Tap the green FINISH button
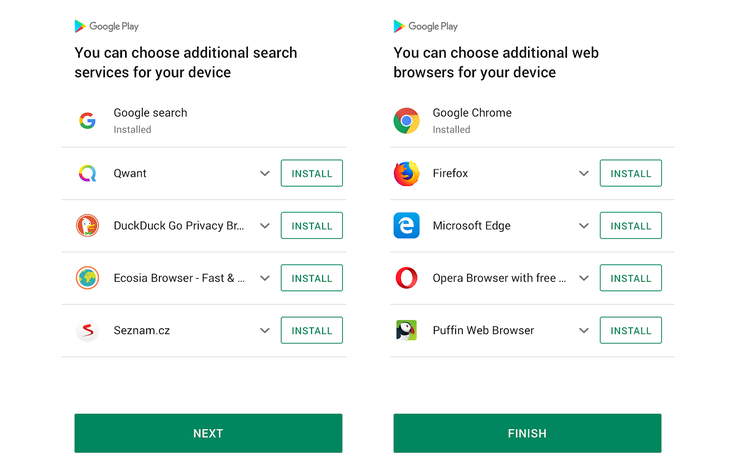 528,433
